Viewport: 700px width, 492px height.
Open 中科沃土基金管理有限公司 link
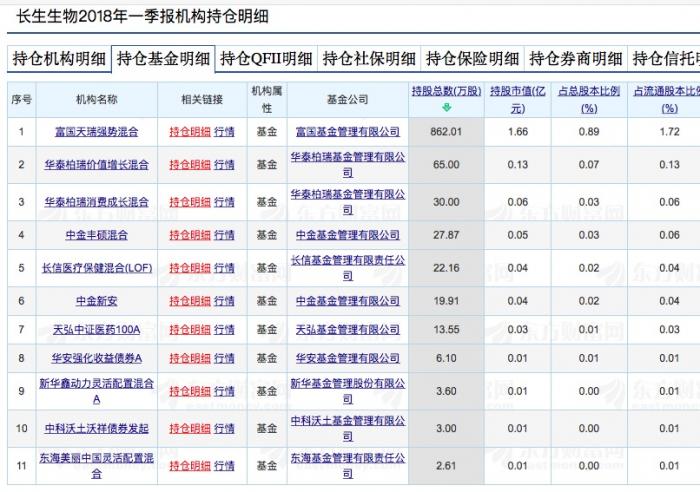pyautogui.click(x=348, y=429)
